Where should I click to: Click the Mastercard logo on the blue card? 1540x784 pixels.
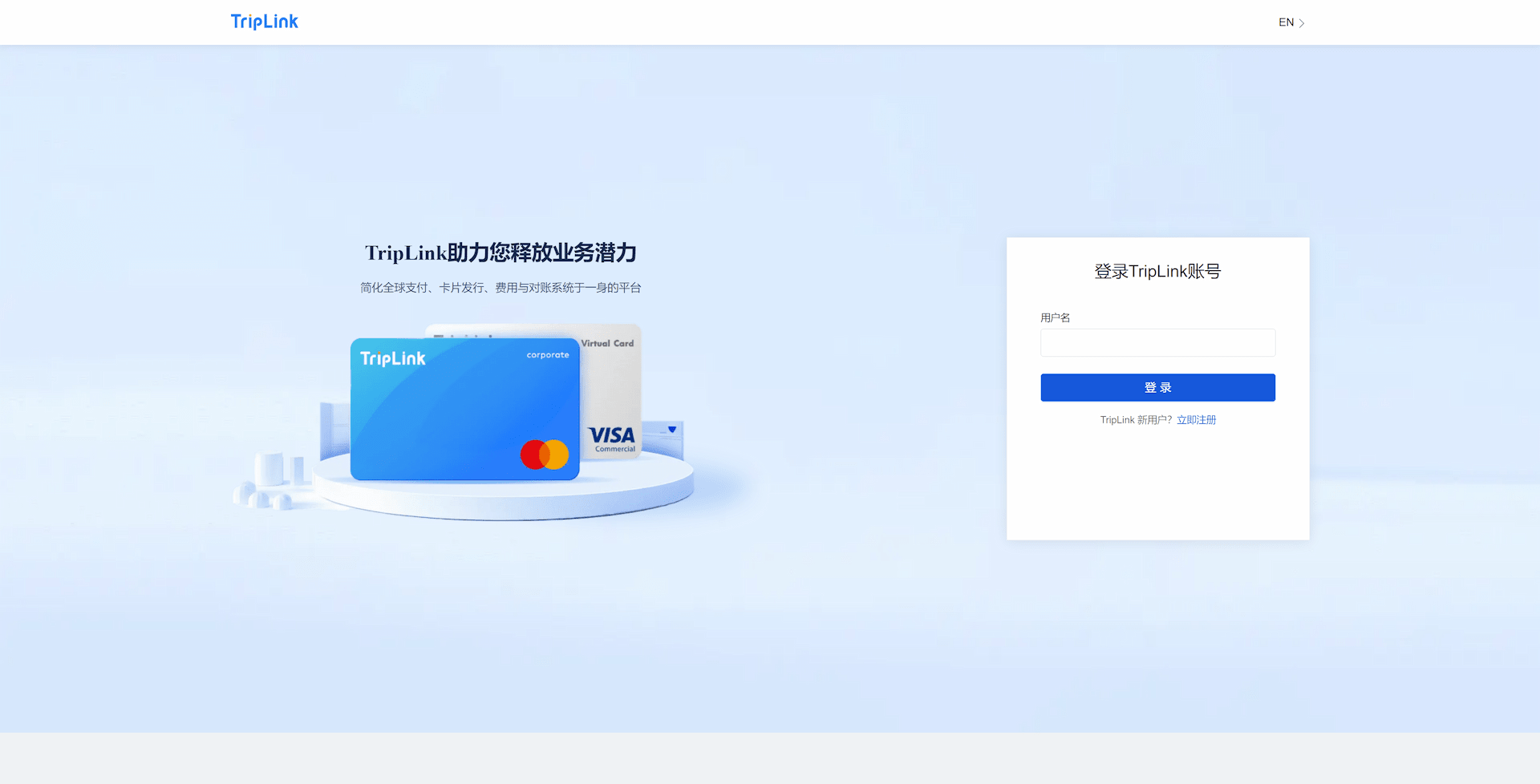545,455
